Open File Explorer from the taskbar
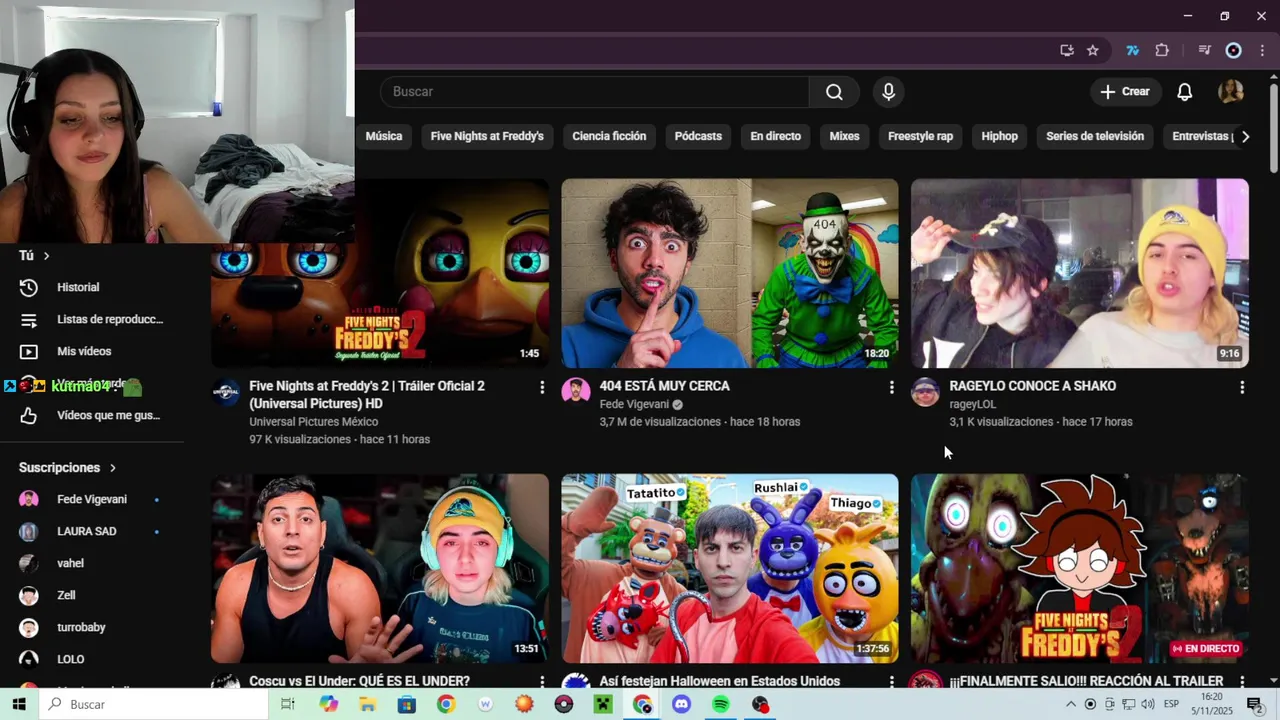 point(368,705)
